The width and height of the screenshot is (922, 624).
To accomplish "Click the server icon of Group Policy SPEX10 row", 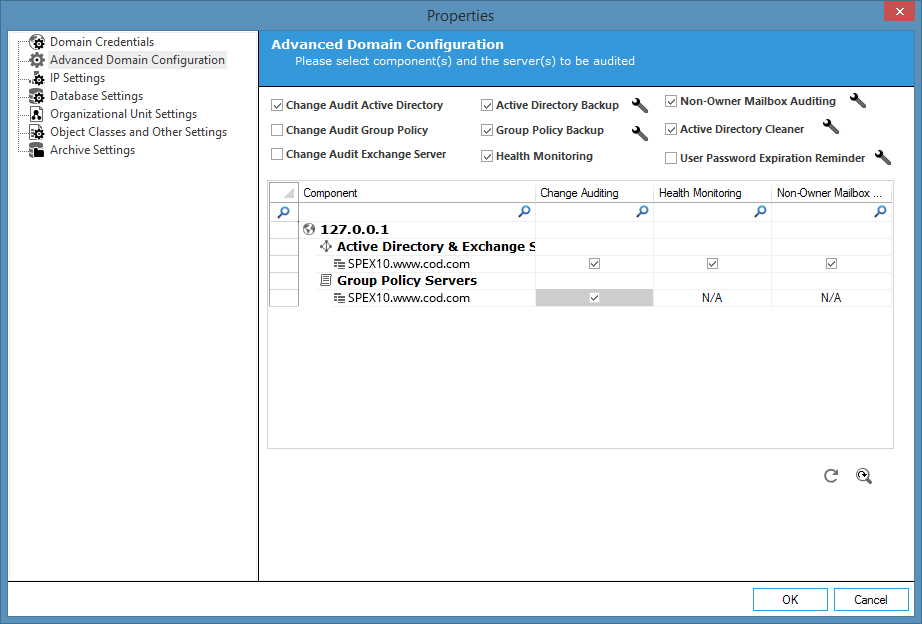I will coord(339,298).
